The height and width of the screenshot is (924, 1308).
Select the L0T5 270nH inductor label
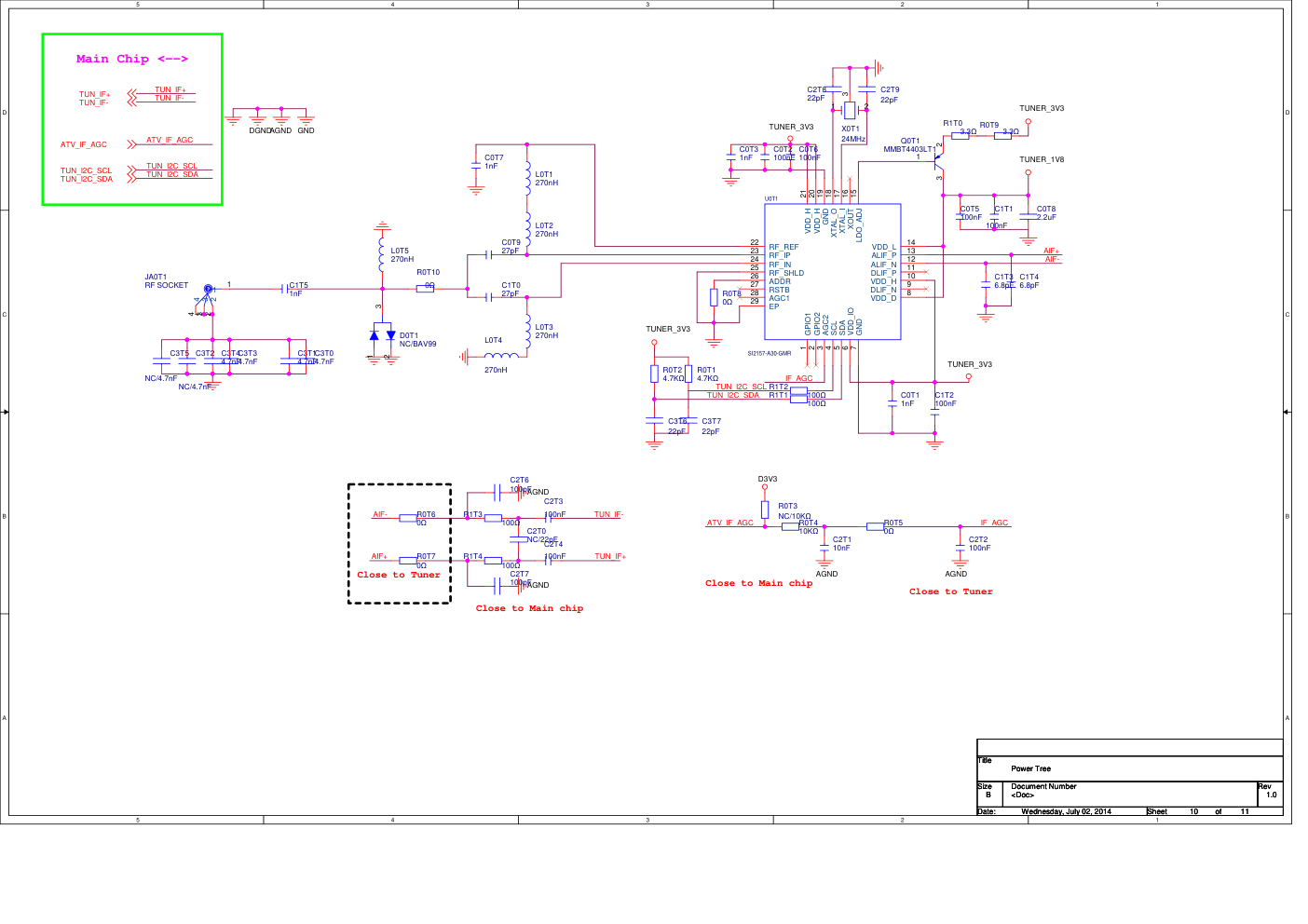coord(402,255)
